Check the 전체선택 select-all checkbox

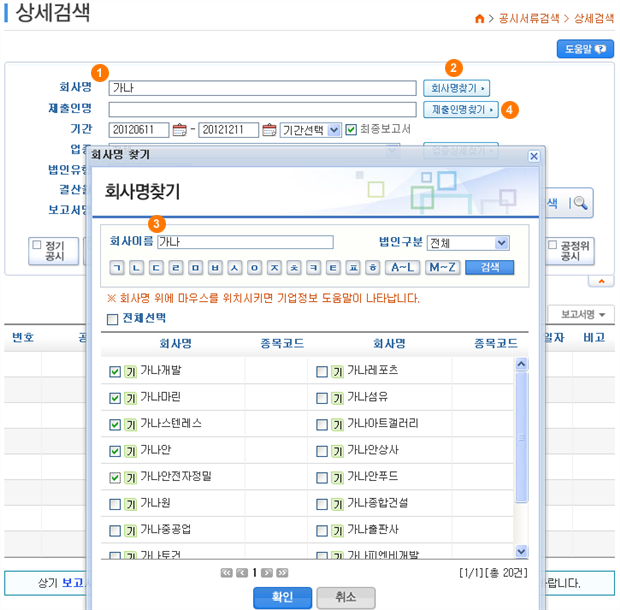tap(113, 319)
